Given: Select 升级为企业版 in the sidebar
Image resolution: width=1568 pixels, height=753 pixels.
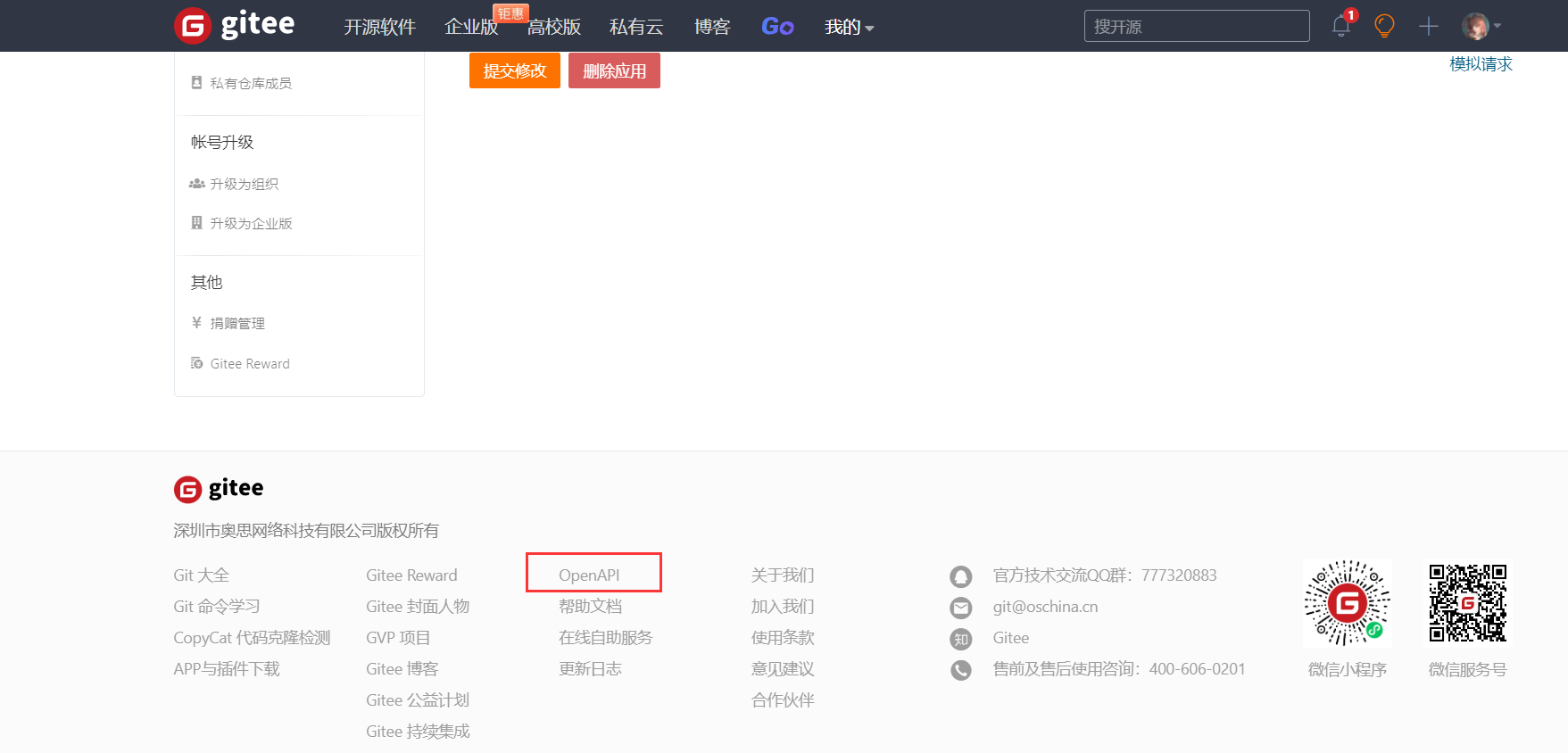Looking at the screenshot, I should coord(251,223).
